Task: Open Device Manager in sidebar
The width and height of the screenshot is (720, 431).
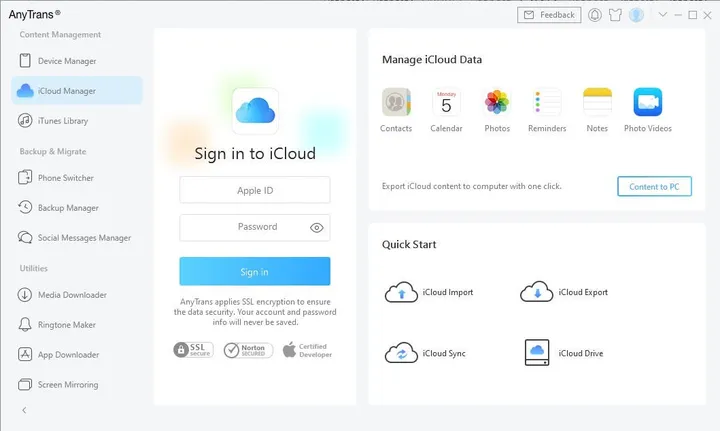Action: [x=77, y=61]
